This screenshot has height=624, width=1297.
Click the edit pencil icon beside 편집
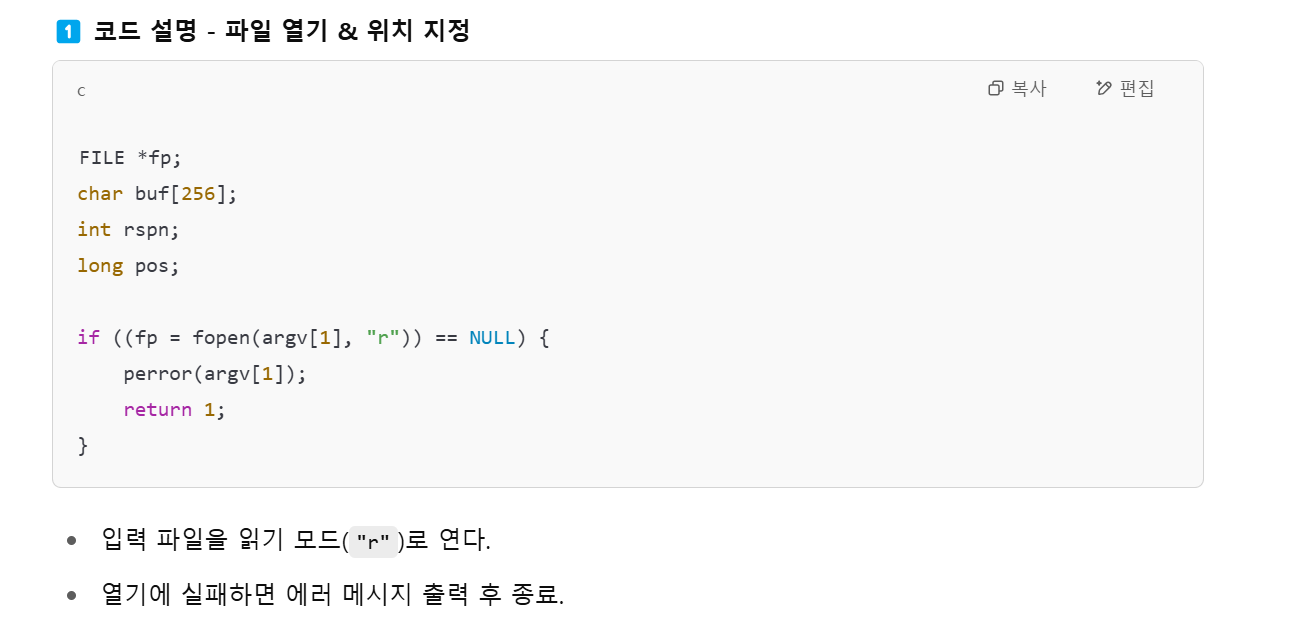click(1104, 88)
